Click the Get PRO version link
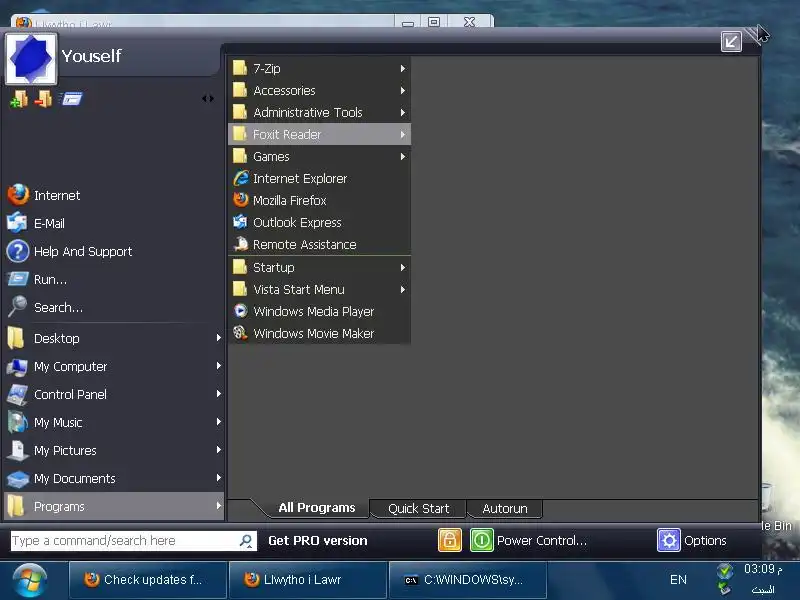 coord(317,541)
